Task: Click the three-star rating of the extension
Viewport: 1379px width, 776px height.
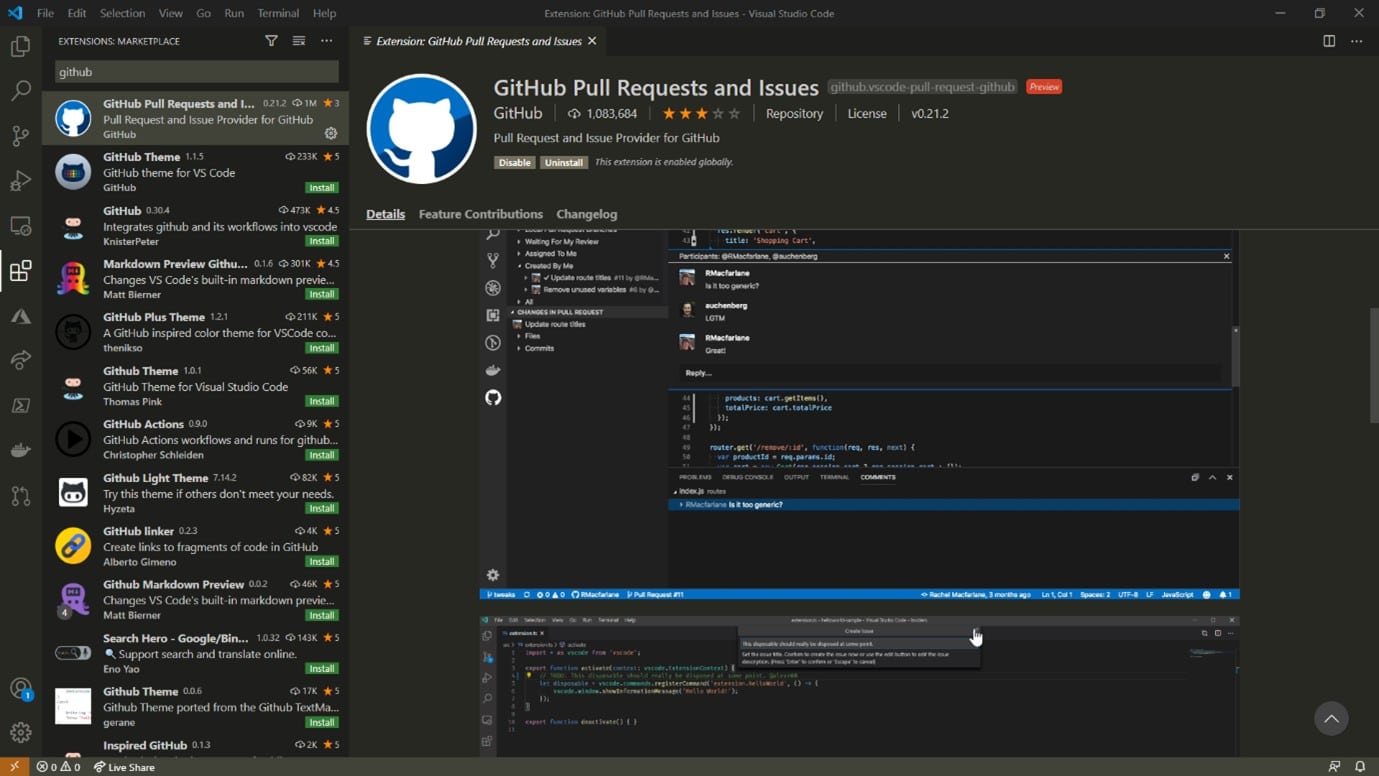Action: (701, 114)
